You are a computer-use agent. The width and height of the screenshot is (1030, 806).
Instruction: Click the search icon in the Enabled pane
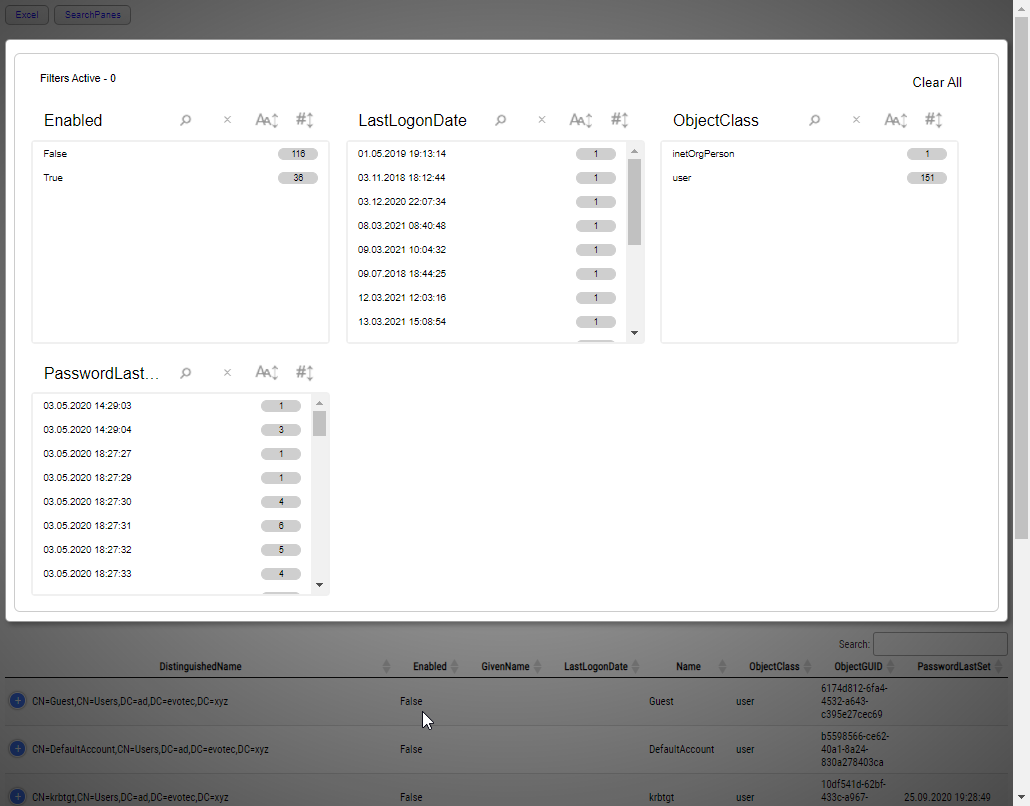click(186, 119)
